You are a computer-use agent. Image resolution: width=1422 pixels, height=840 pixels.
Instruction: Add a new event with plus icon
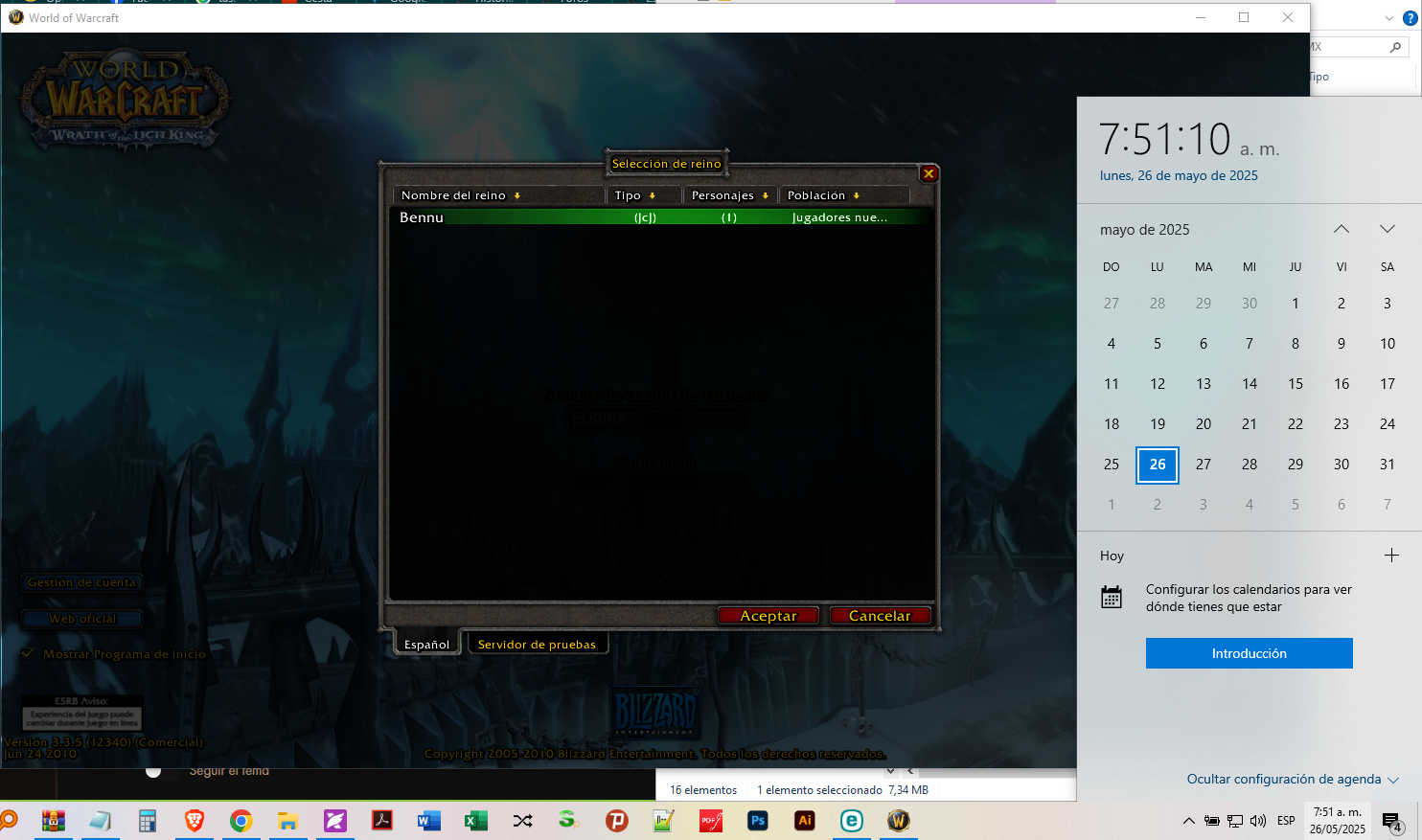1391,556
